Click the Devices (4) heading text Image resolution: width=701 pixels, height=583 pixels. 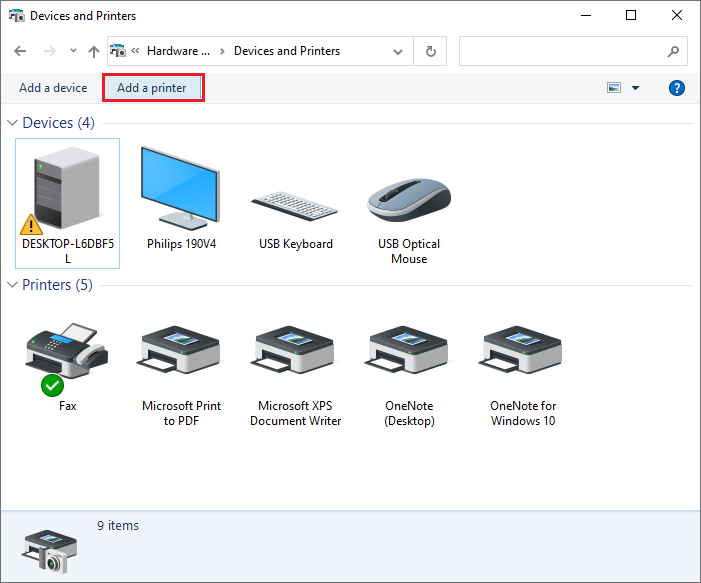click(59, 123)
